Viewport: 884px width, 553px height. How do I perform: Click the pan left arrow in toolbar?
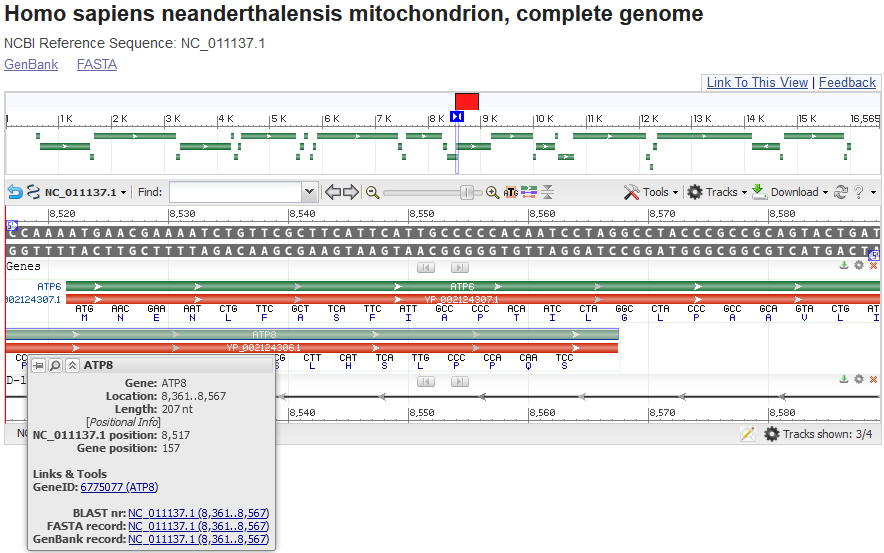333,192
